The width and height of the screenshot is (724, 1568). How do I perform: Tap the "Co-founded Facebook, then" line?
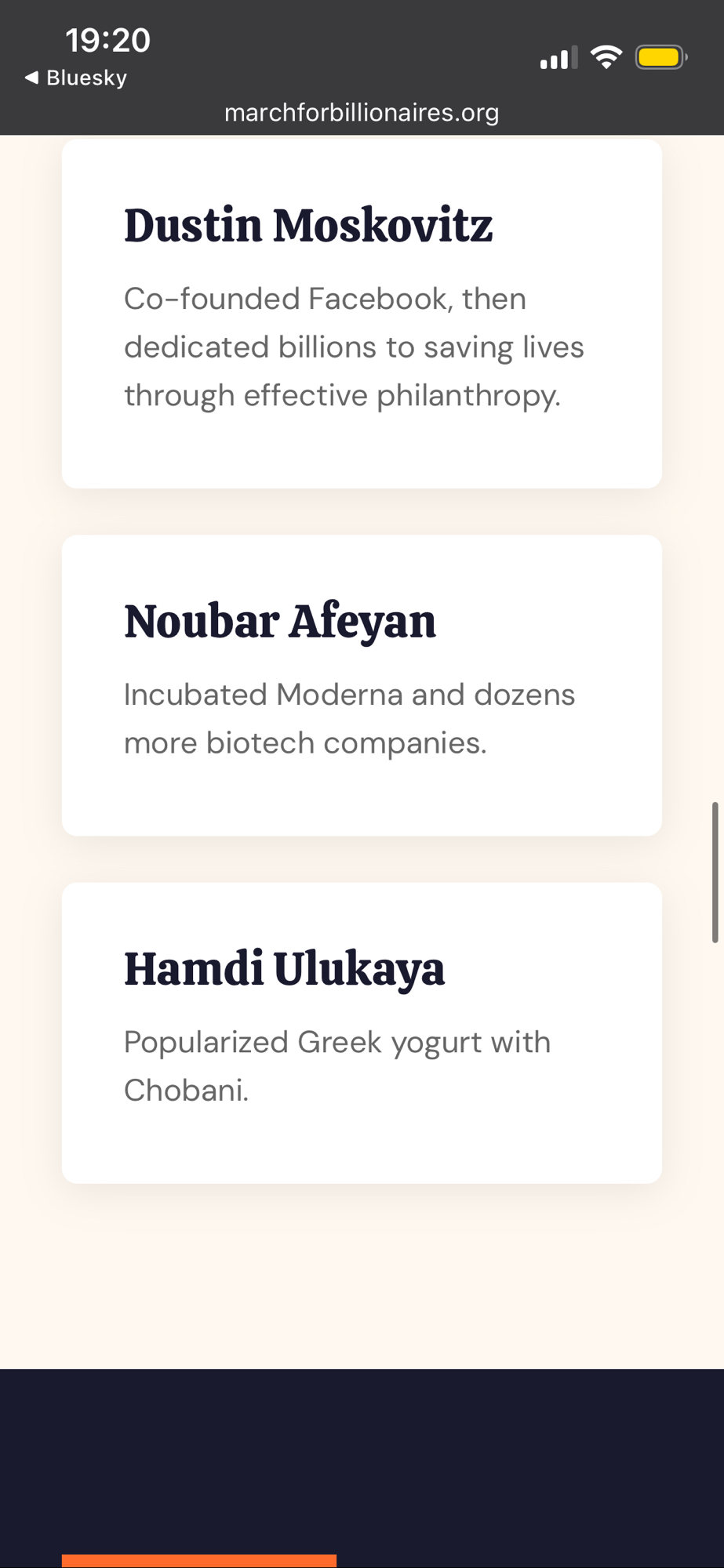(325, 299)
